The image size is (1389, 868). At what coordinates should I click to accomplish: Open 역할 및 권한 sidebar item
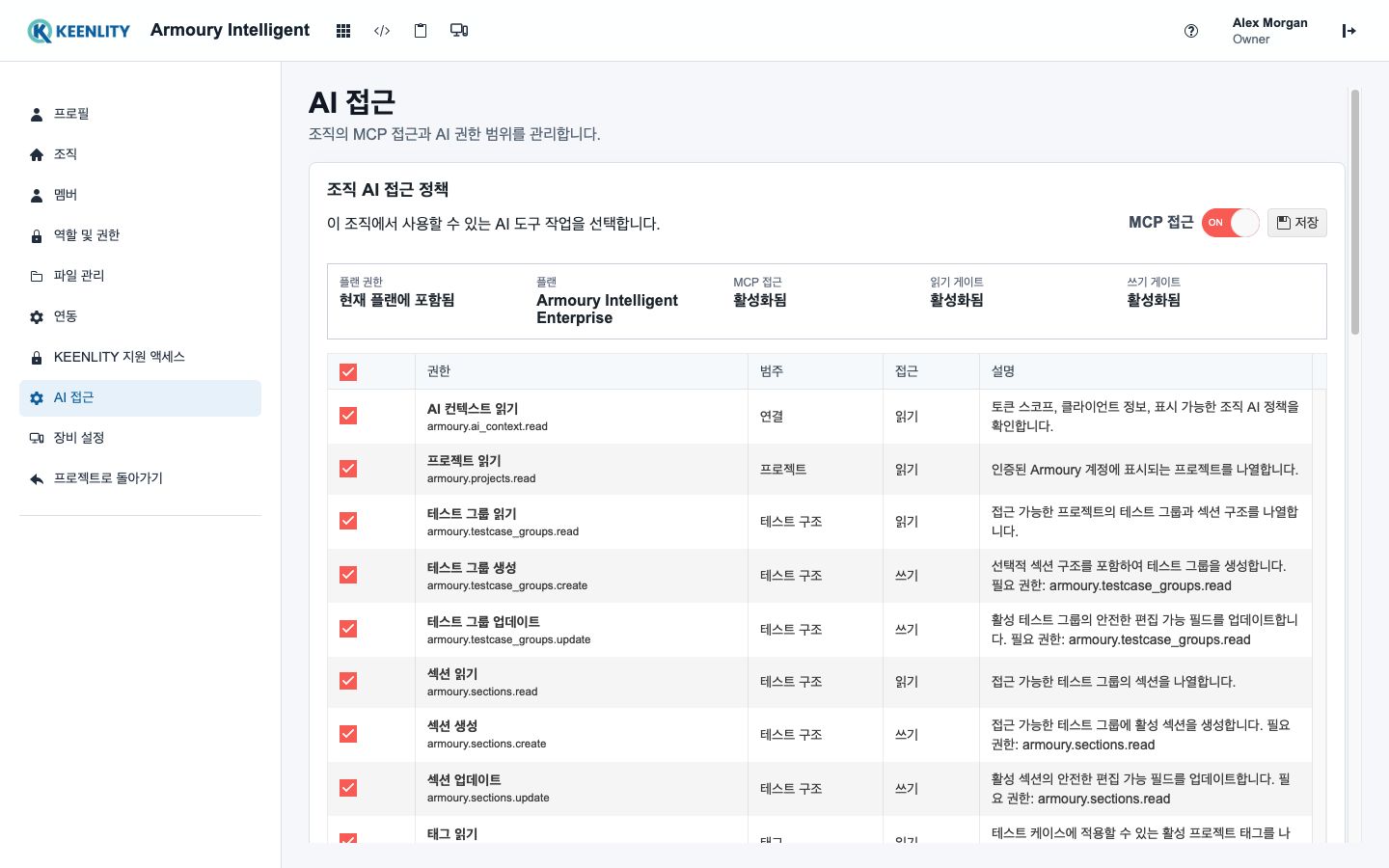[x=140, y=235]
